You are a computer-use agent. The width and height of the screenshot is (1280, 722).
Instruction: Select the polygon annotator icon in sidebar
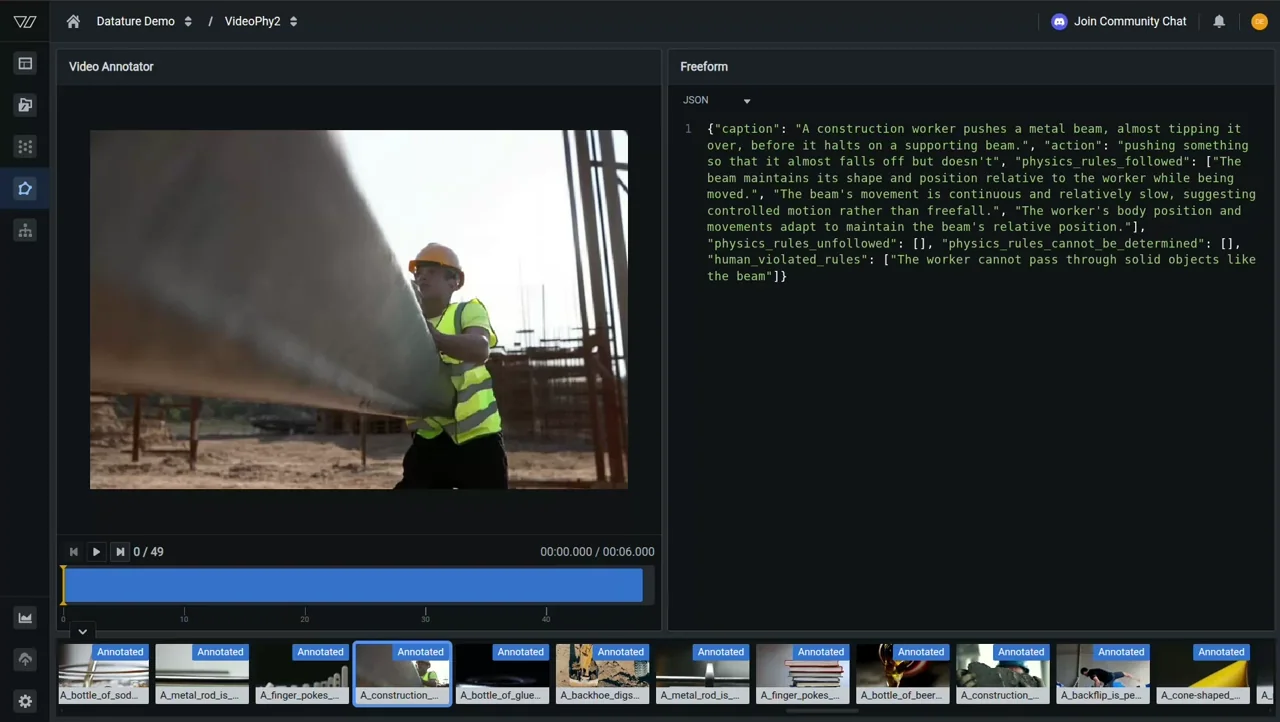25,189
